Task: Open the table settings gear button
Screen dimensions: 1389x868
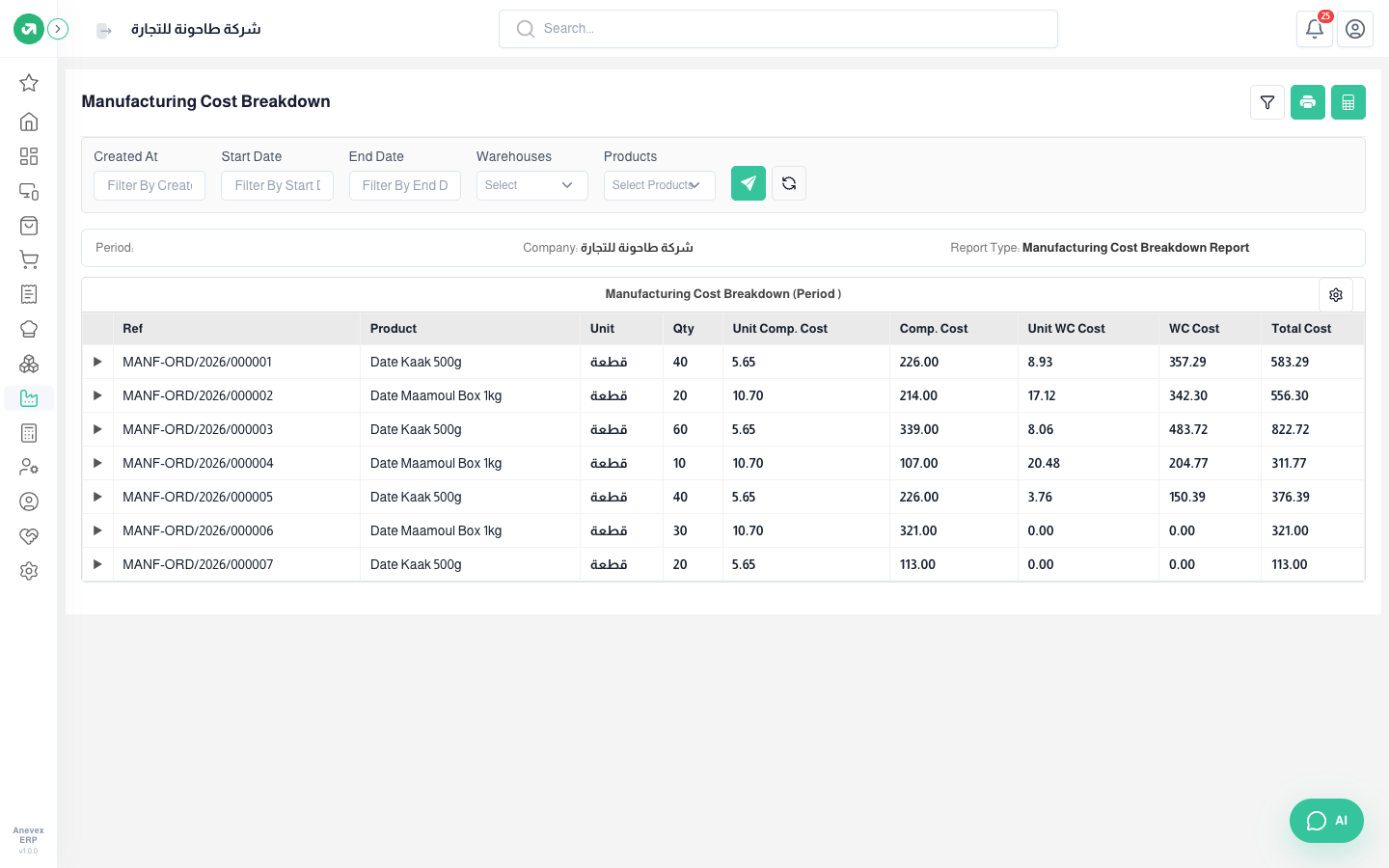Action: coord(1336,295)
